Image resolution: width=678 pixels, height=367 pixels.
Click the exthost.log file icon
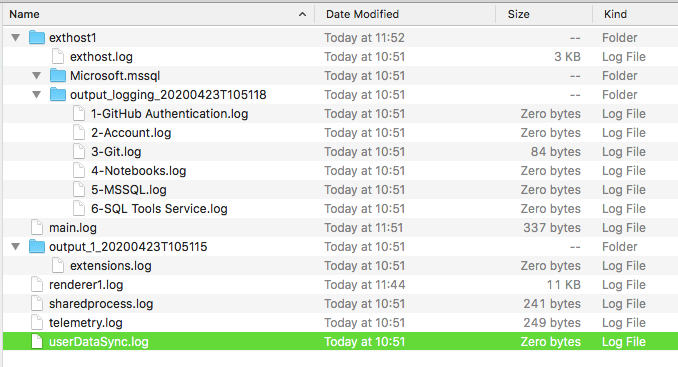pyautogui.click(x=58, y=57)
